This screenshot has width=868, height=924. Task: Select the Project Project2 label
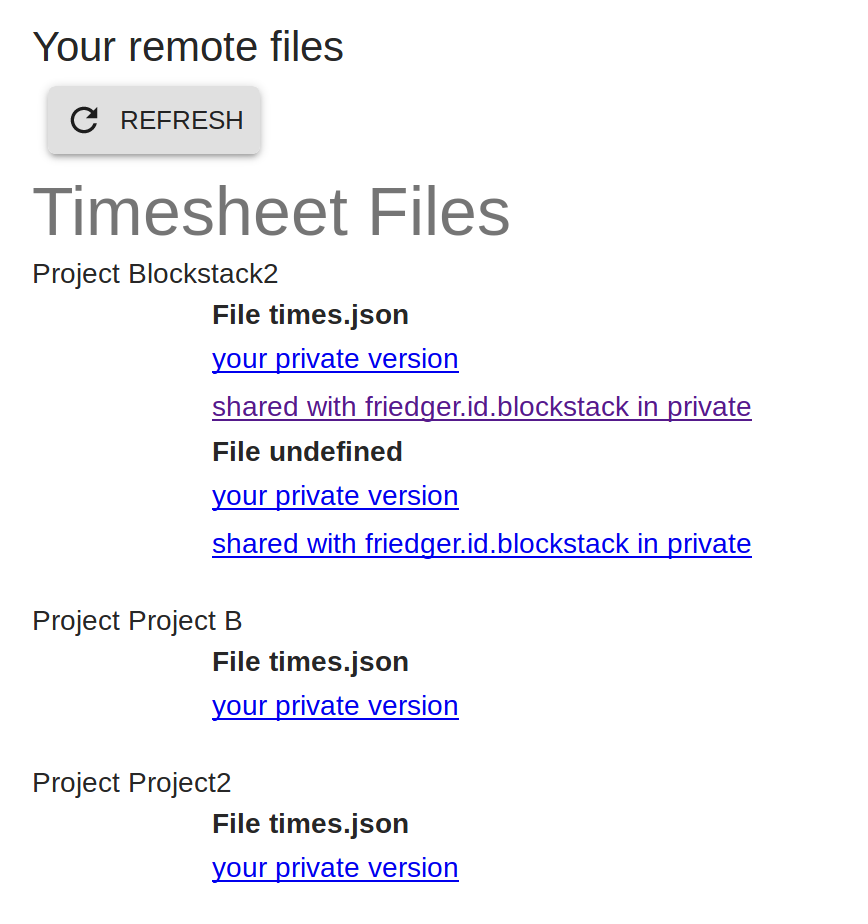pos(131,783)
